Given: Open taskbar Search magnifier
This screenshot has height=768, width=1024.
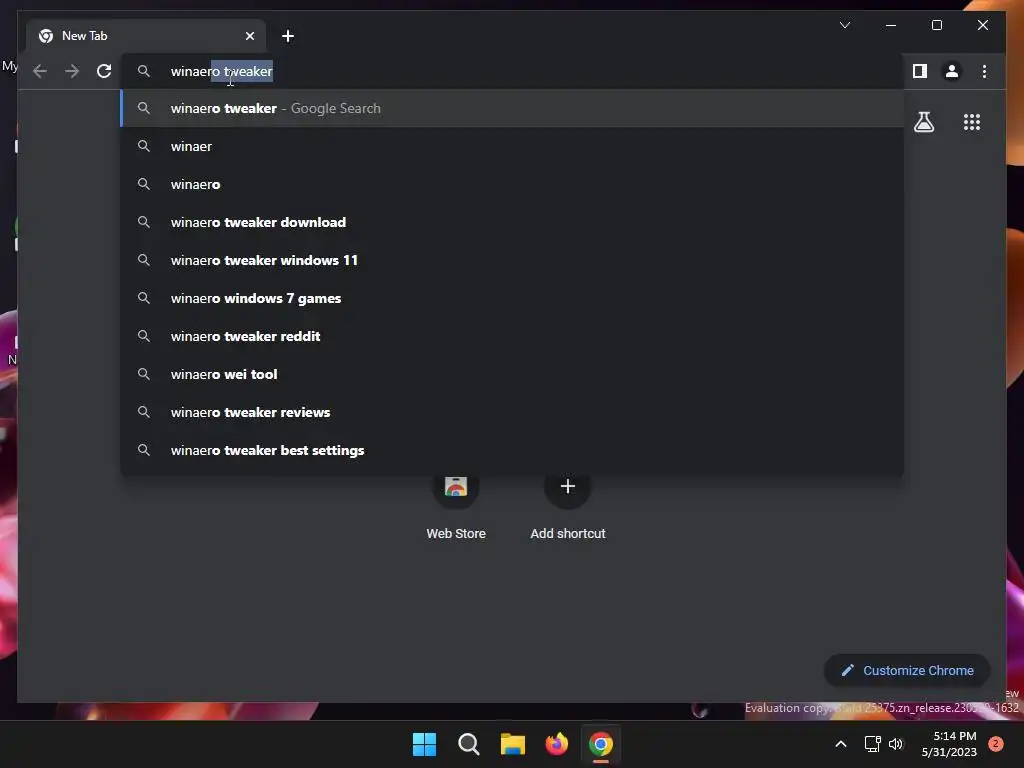Looking at the screenshot, I should (468, 744).
